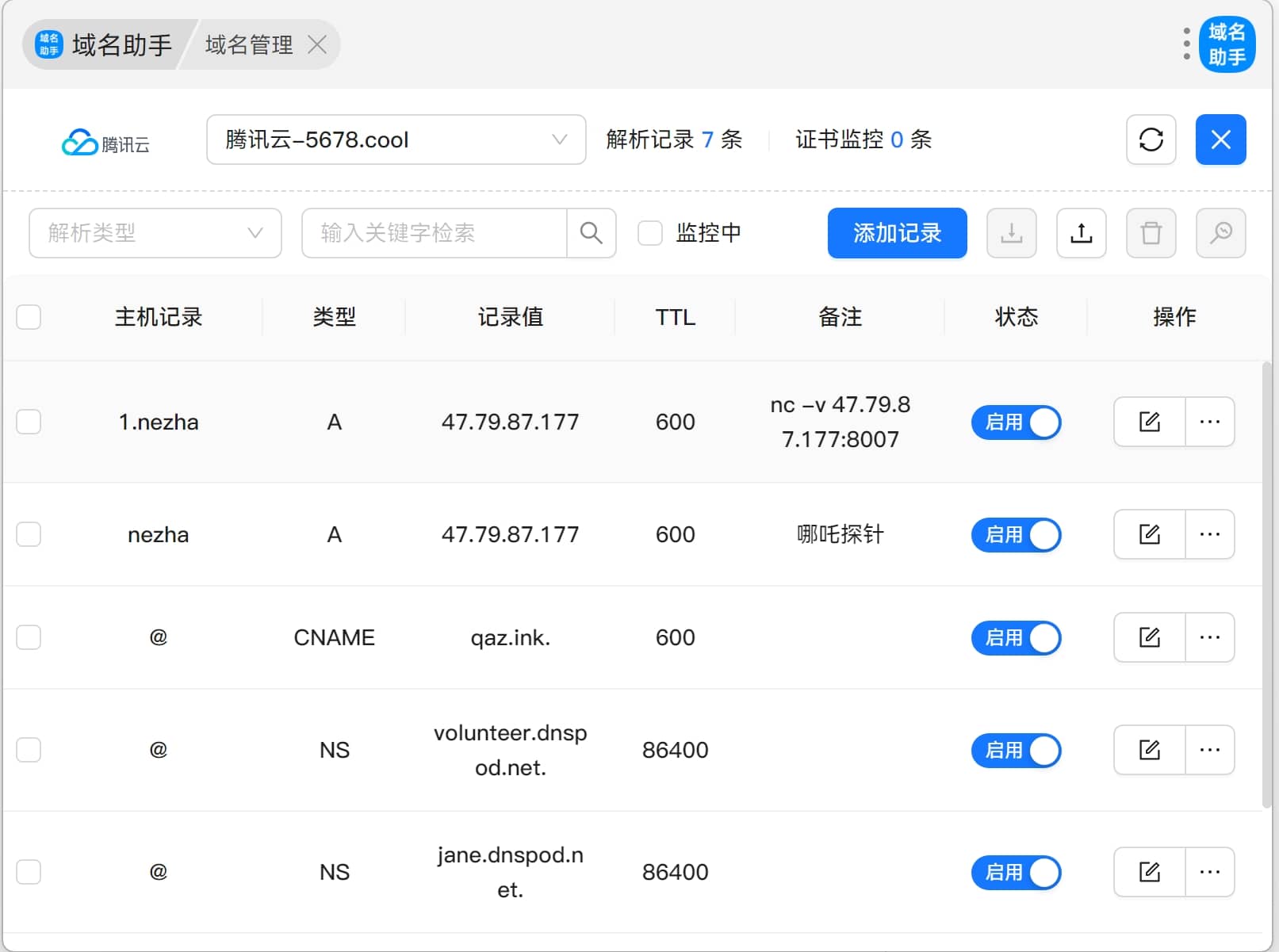Select the 1.nezha row checkbox
Viewport: 1279px width, 952px height.
coord(29,422)
